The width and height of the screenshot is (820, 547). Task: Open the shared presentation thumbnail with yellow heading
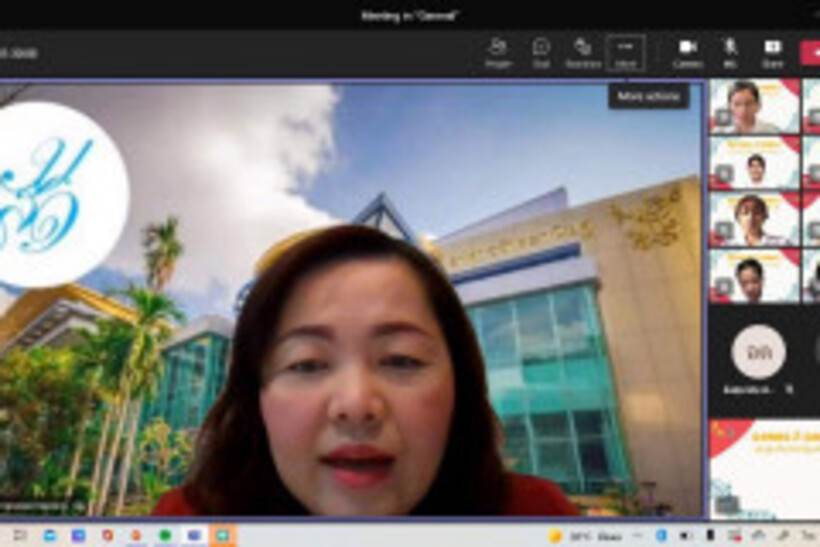[765, 470]
